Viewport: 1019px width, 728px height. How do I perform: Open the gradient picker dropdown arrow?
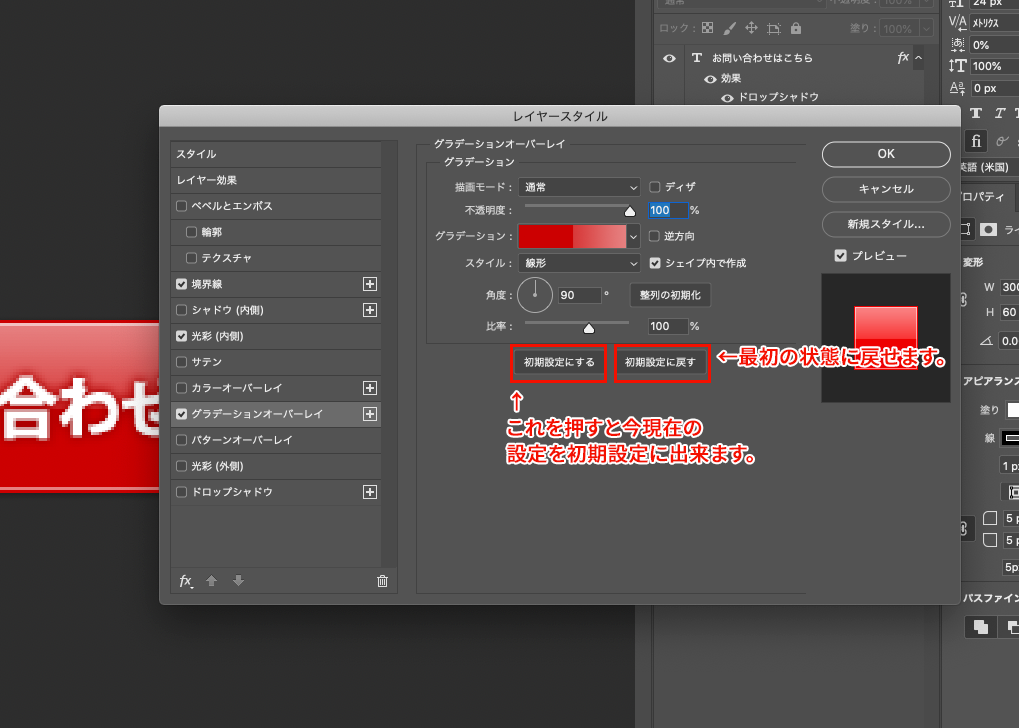click(x=634, y=237)
